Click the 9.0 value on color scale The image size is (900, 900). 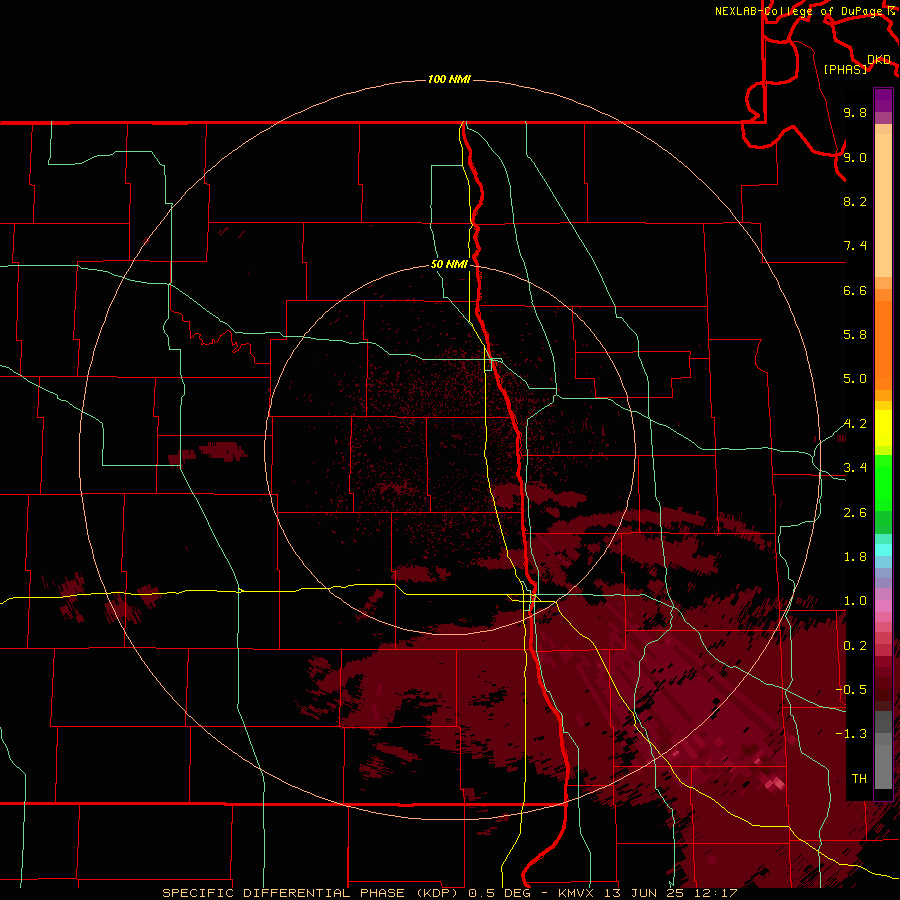click(855, 157)
